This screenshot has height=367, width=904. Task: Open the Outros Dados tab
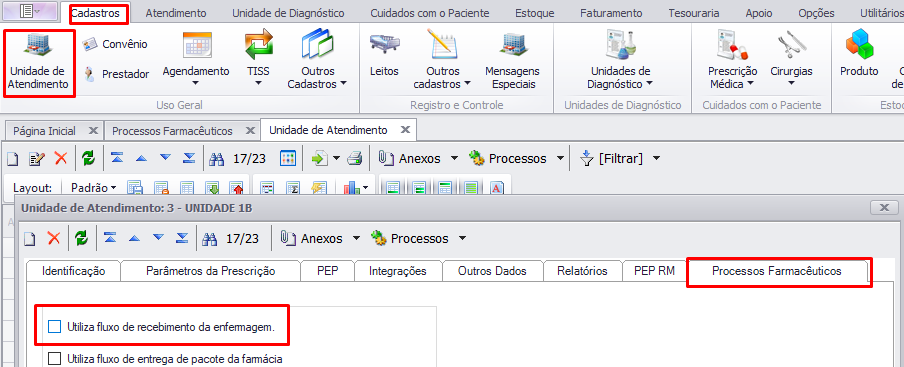pyautogui.click(x=492, y=271)
